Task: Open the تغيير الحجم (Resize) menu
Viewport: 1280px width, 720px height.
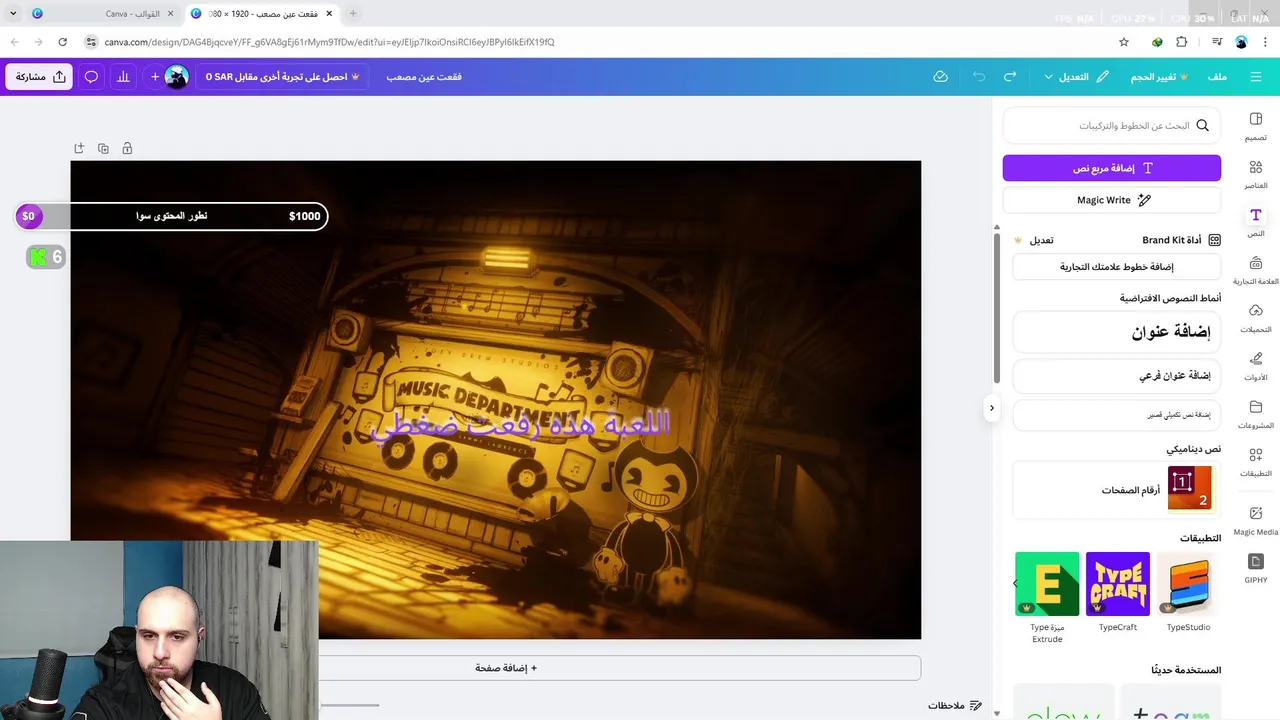Action: [1159, 77]
